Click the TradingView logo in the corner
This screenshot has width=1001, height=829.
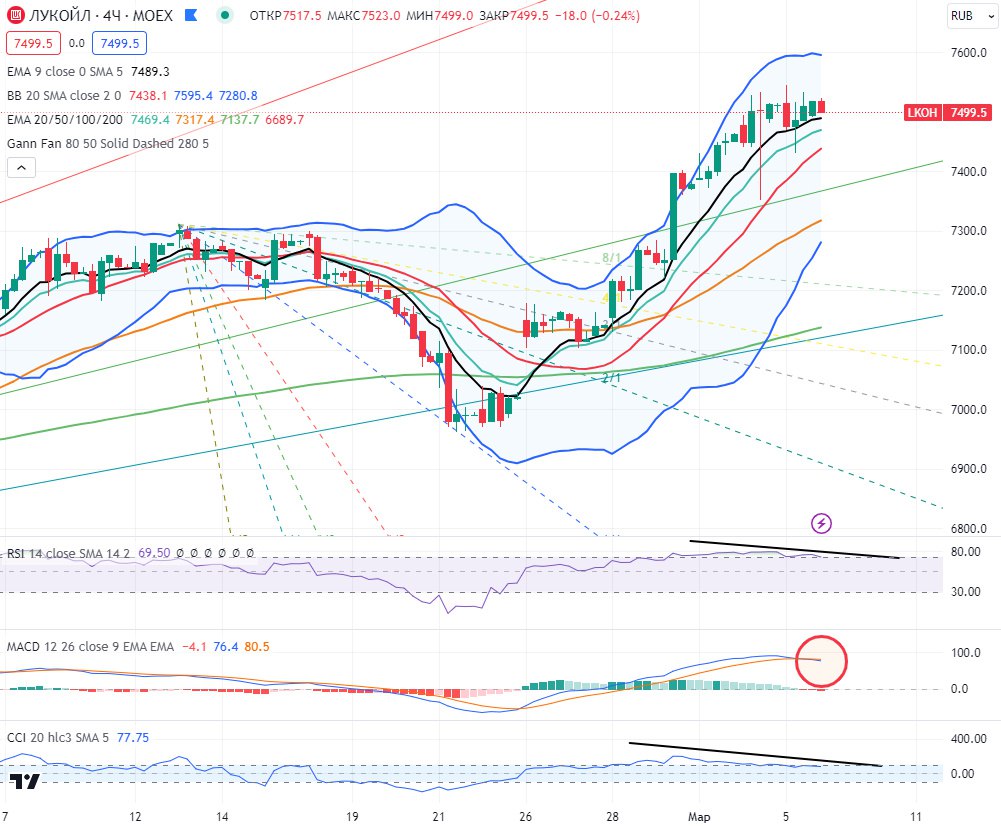point(24,781)
